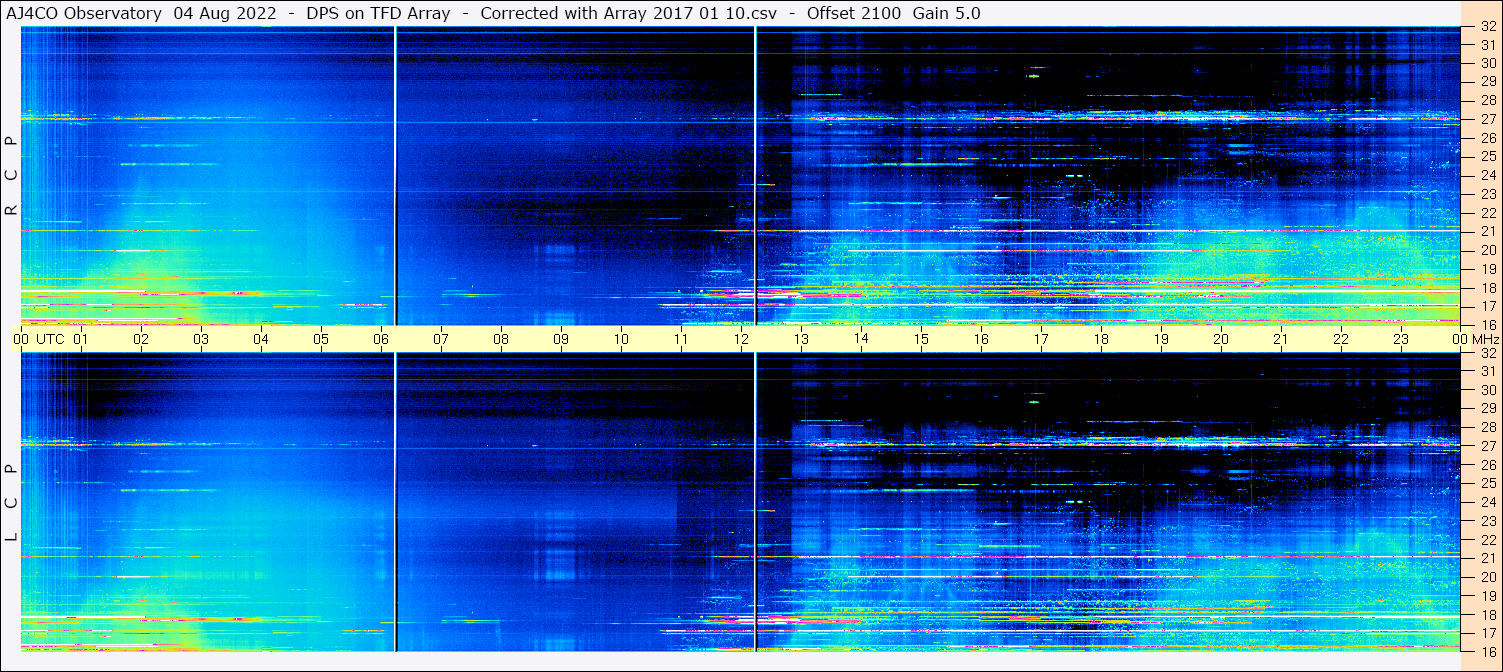Pick the 20 MHz tick of LCP panel
Image resolution: width=1503 pixels, height=672 pixels.
1488,577
